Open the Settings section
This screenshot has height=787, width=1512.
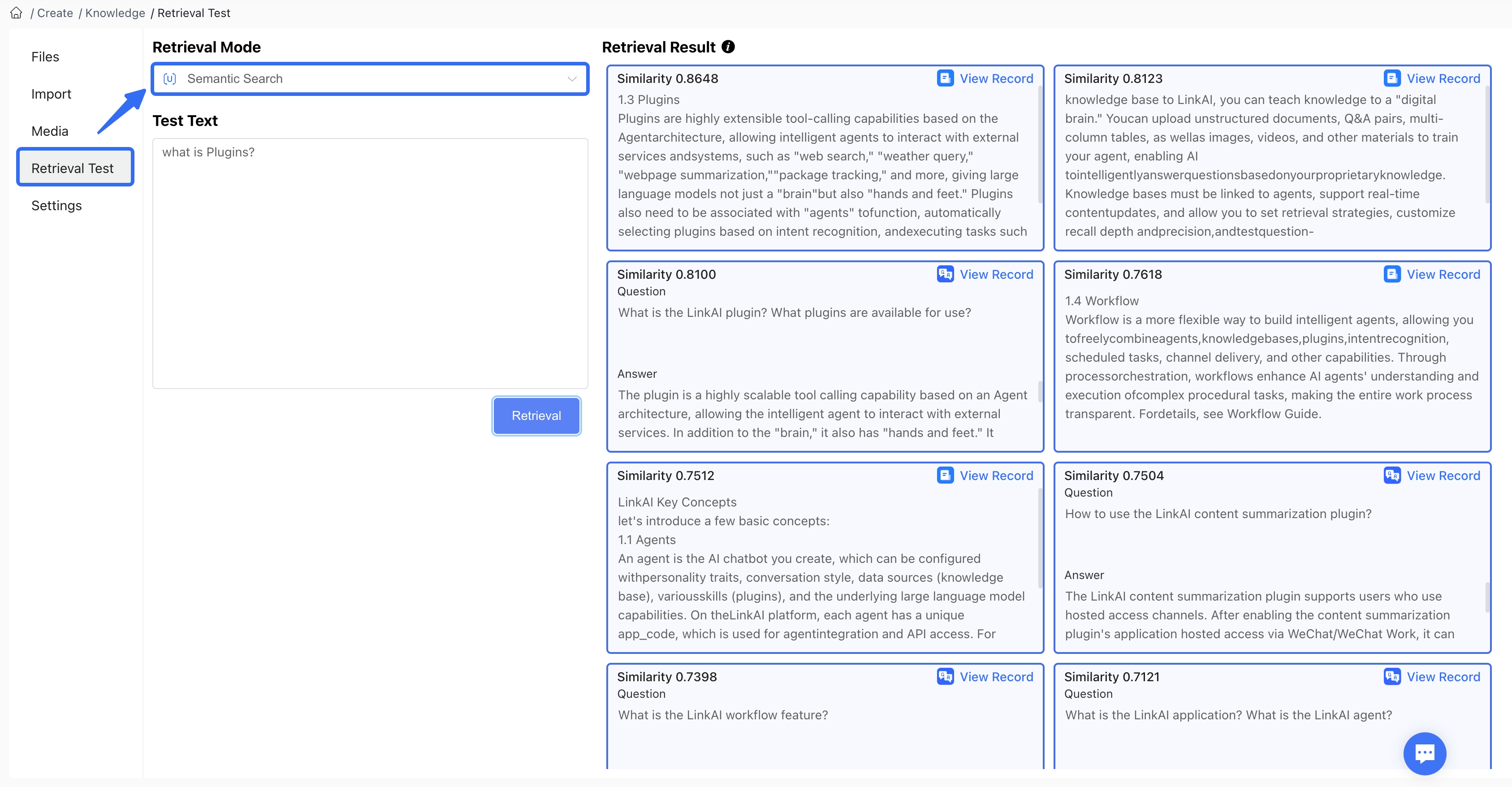click(x=56, y=205)
